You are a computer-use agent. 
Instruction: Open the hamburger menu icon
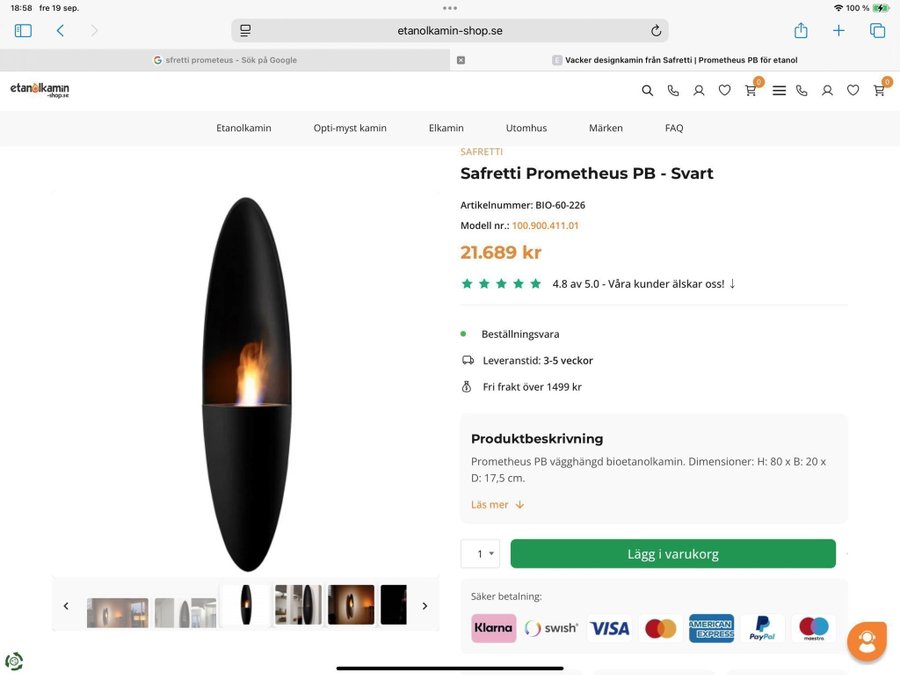tap(779, 90)
